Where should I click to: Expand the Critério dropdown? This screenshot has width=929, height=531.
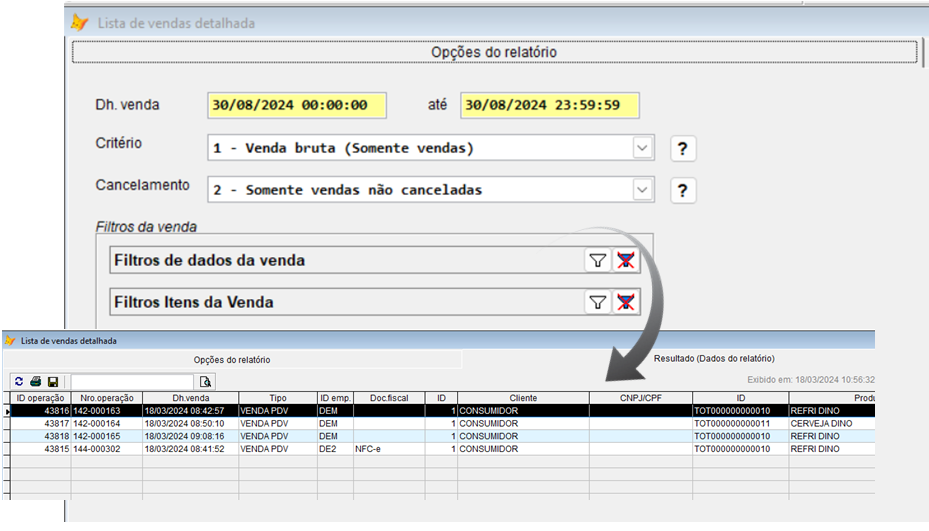click(x=642, y=148)
